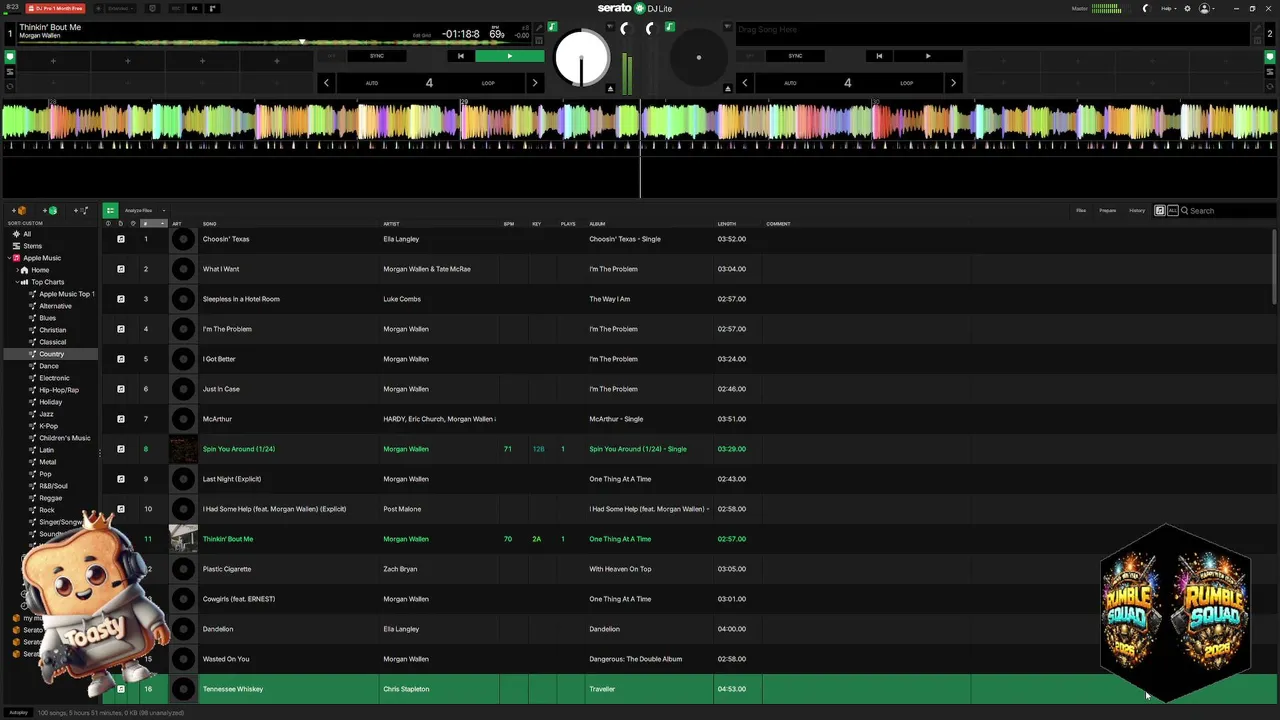This screenshot has height=720, width=1280.
Task: Select the Electronic chart playlist
Action: pyautogui.click(x=54, y=378)
